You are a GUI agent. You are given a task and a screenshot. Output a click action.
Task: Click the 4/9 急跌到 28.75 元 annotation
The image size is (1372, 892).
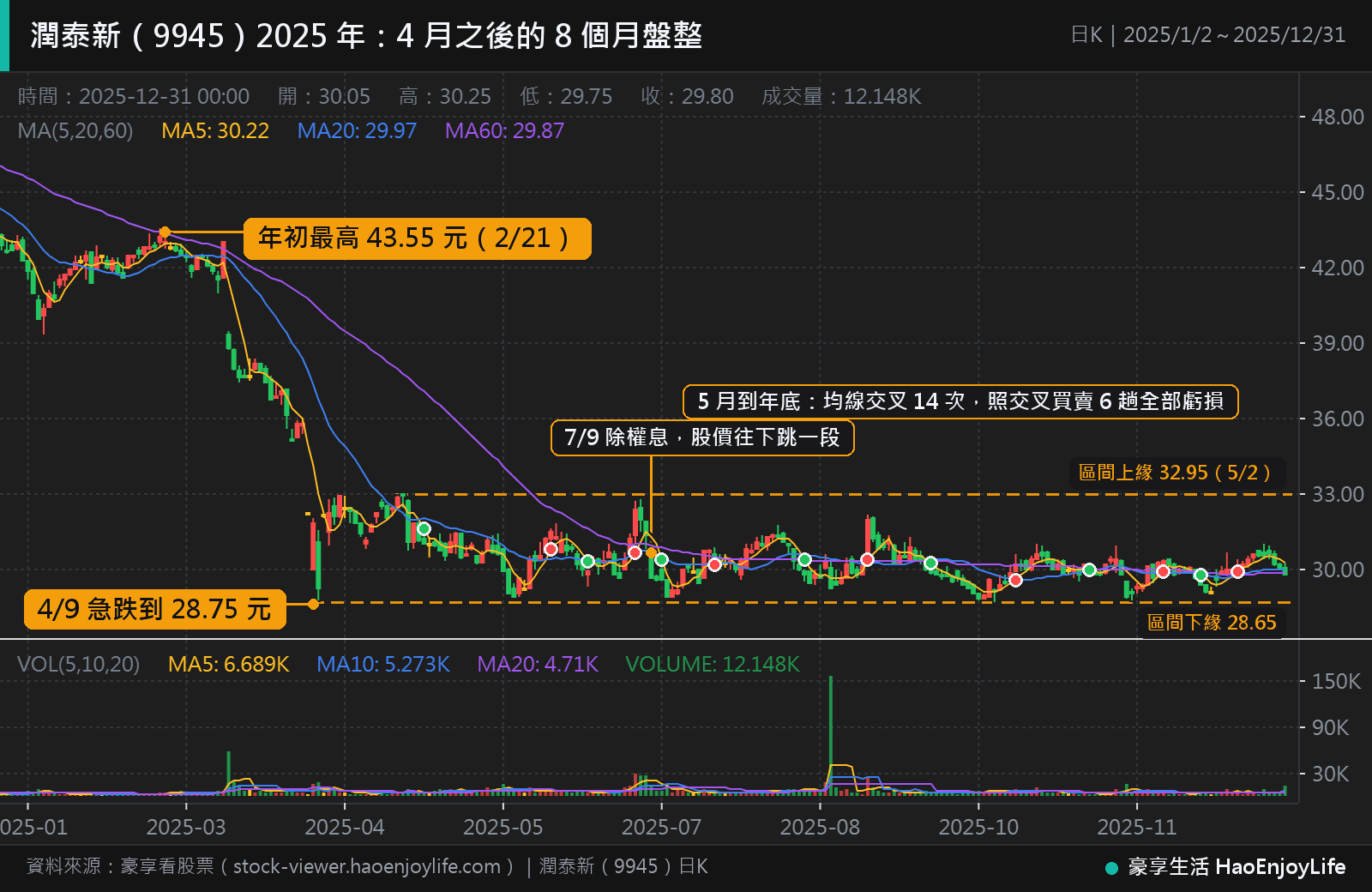pos(154,609)
